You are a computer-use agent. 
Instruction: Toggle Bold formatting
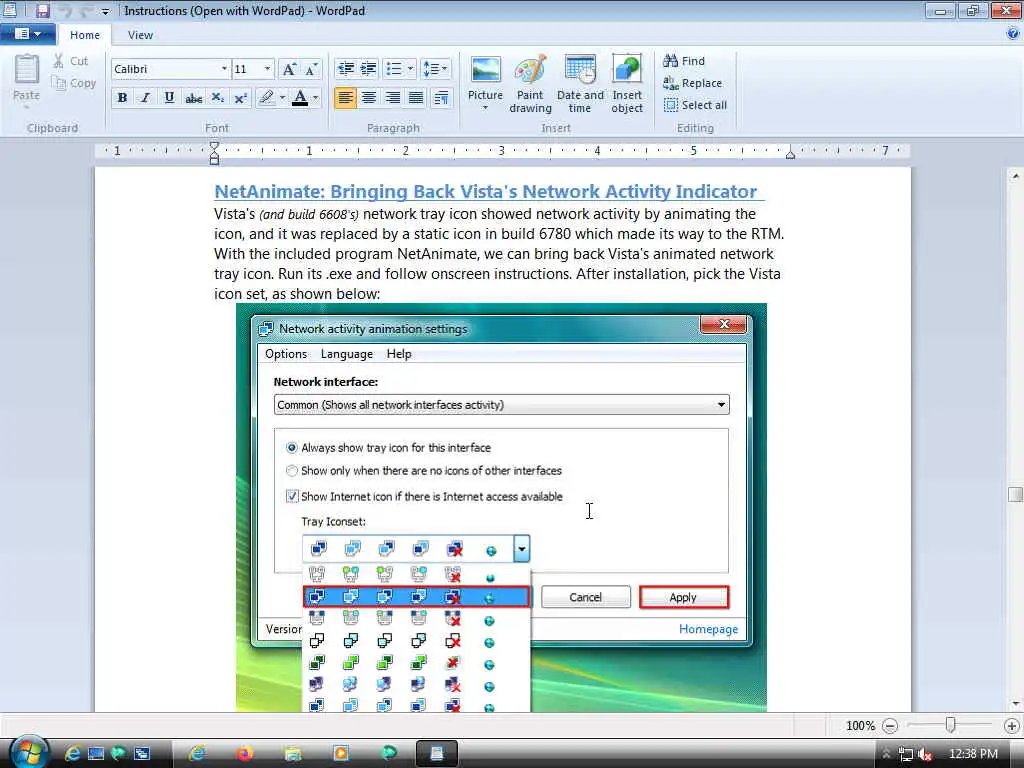point(122,98)
